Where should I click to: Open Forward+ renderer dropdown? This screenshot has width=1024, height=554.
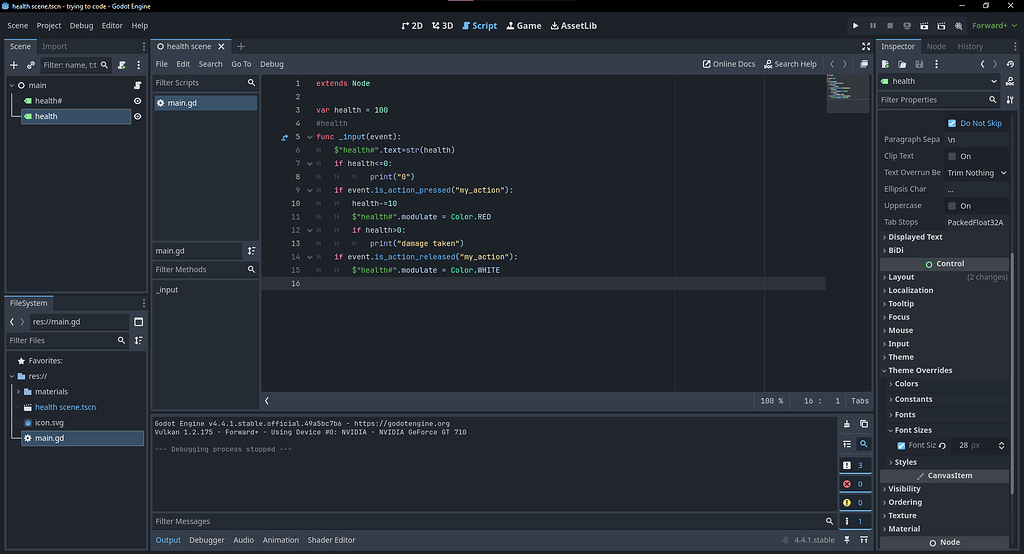[994, 25]
